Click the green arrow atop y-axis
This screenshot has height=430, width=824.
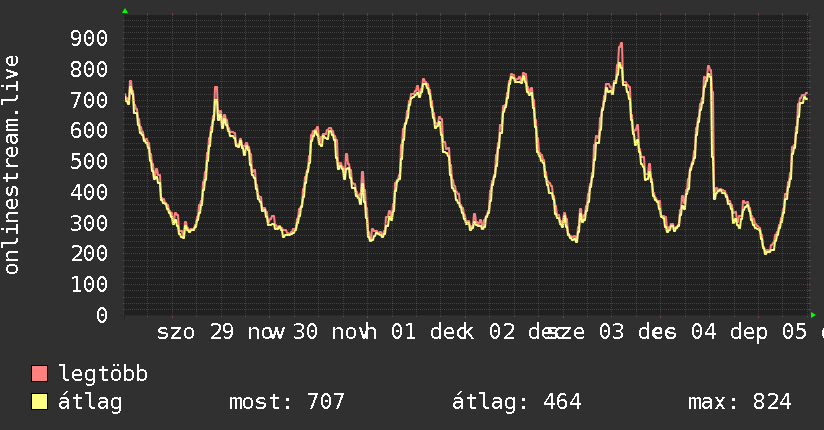tap(125, 11)
